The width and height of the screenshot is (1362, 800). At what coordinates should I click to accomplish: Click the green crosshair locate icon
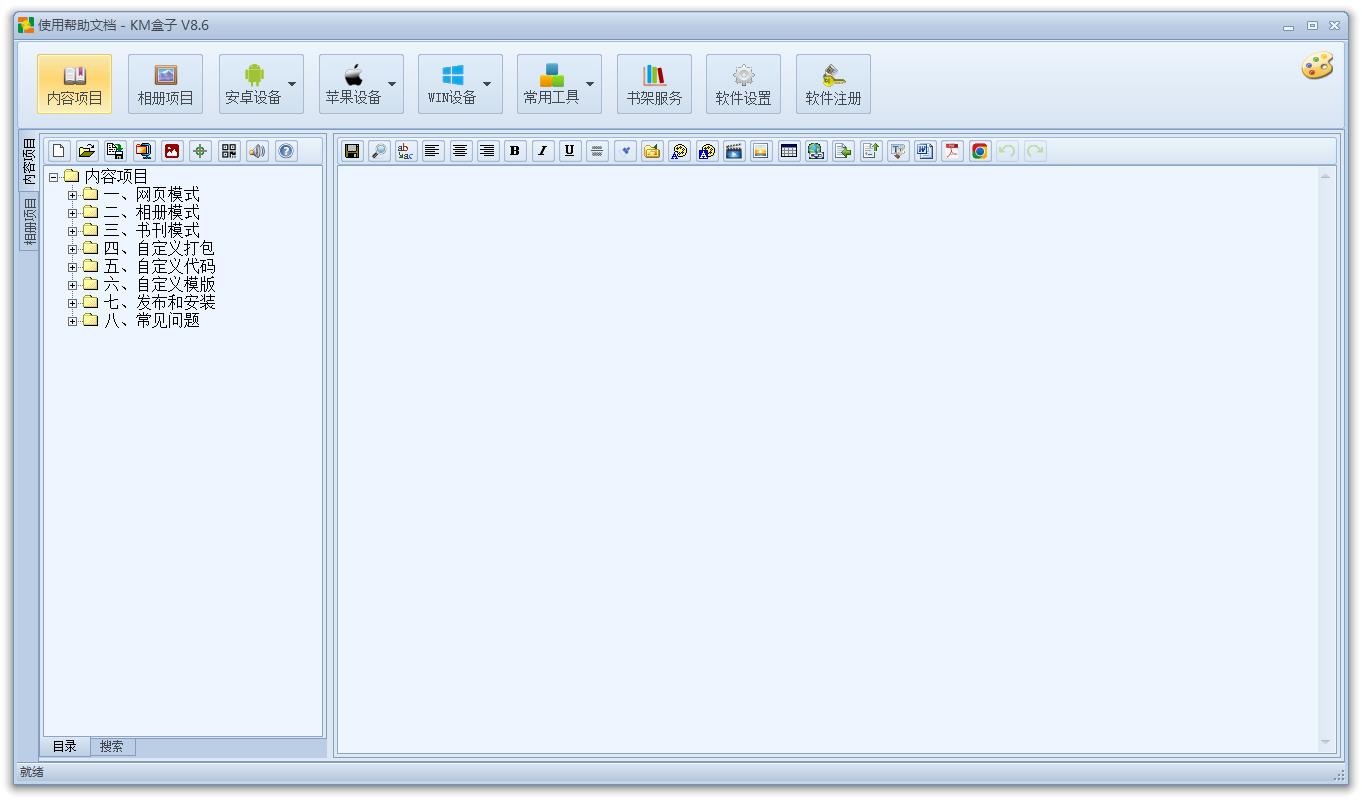tap(200, 151)
